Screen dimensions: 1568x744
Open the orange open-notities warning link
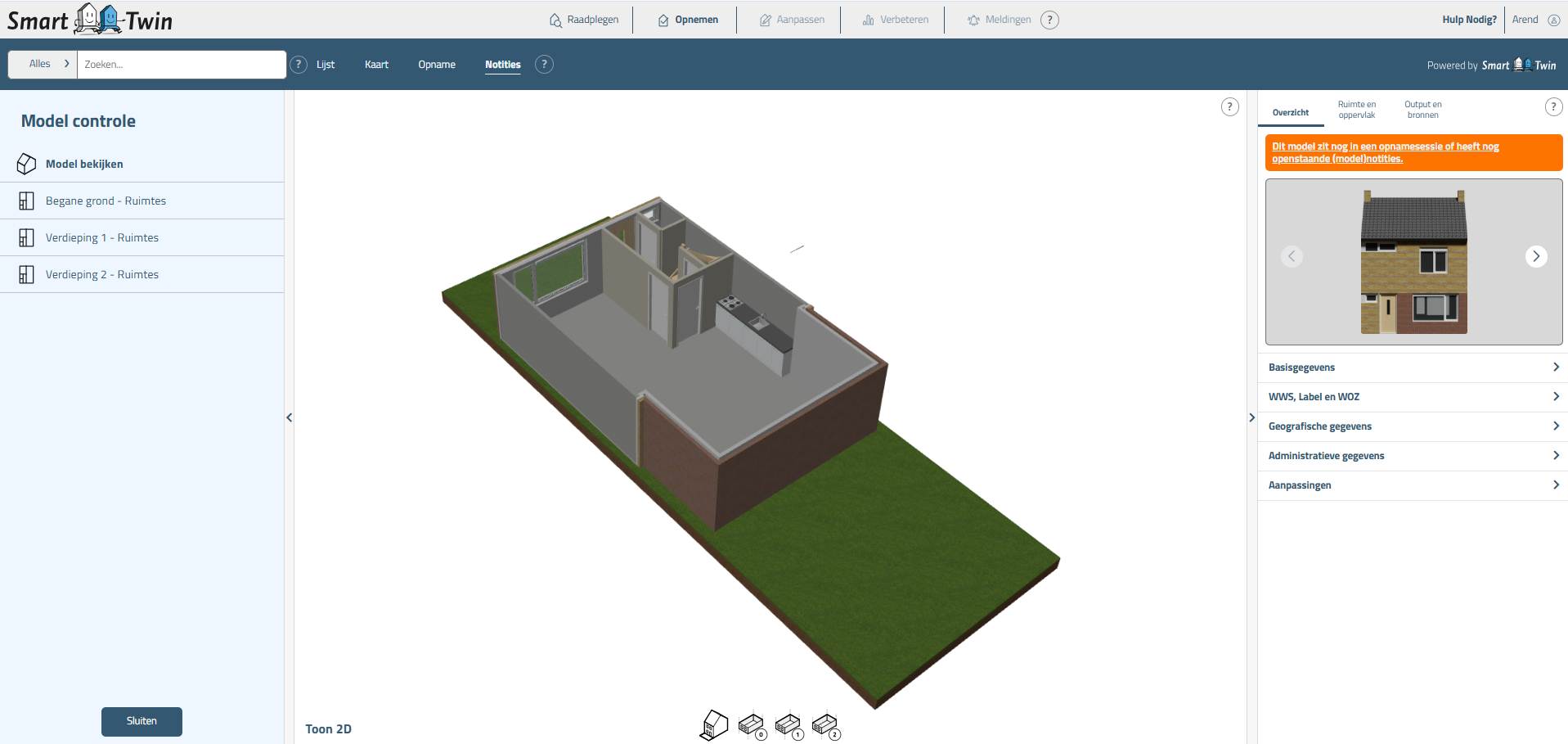[x=1385, y=152]
